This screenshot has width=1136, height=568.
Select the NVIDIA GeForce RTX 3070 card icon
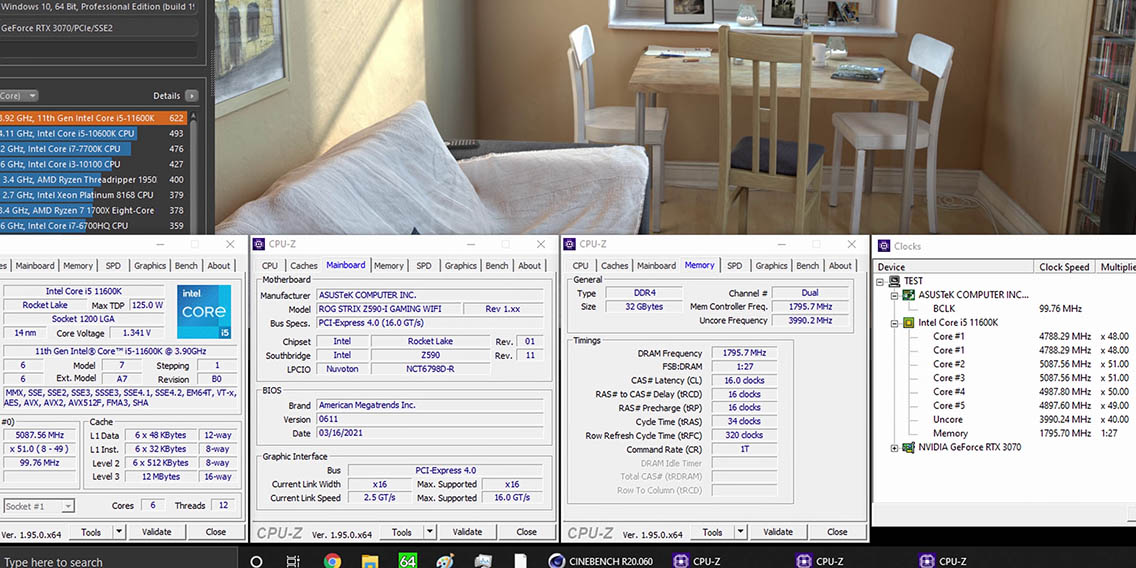click(x=909, y=447)
